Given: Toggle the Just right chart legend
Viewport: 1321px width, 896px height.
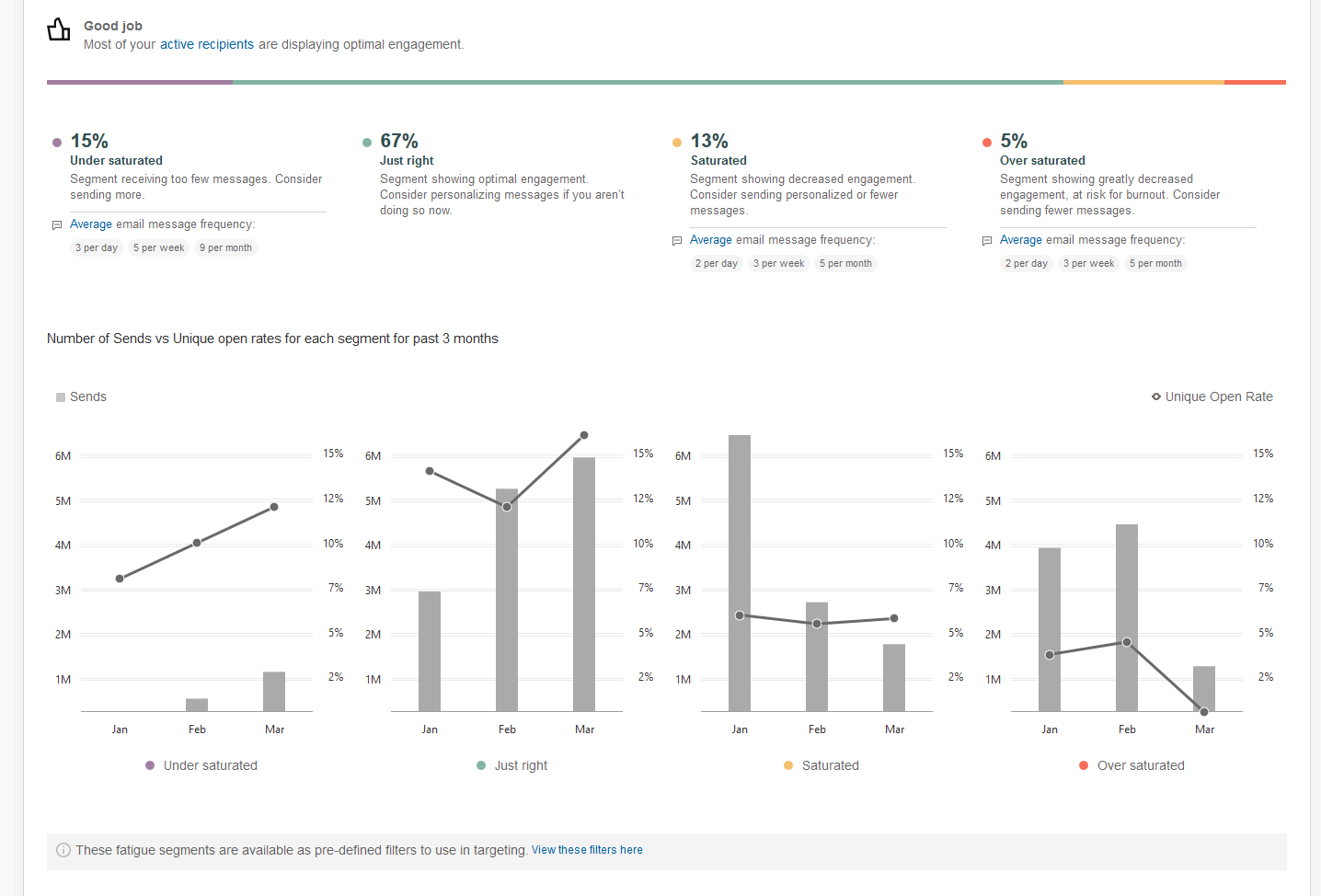Looking at the screenshot, I should (x=512, y=765).
